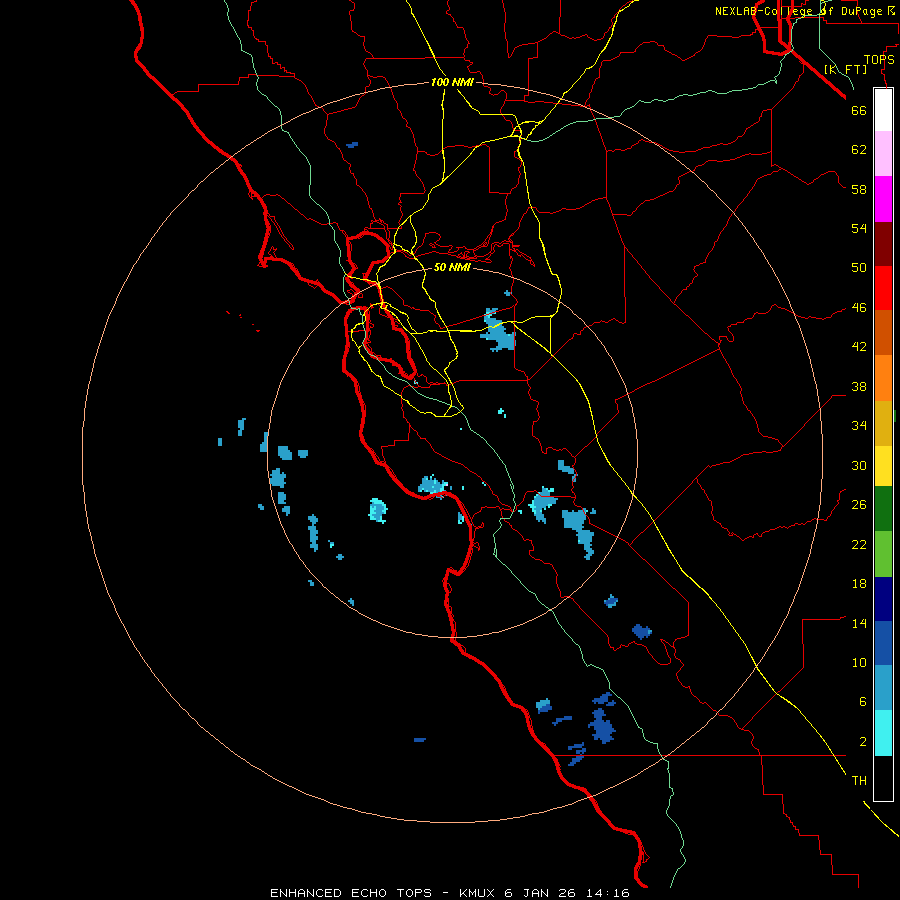Click the black threshold swatch at the legend bottom
This screenshot has height=900, width=900.
point(883,778)
